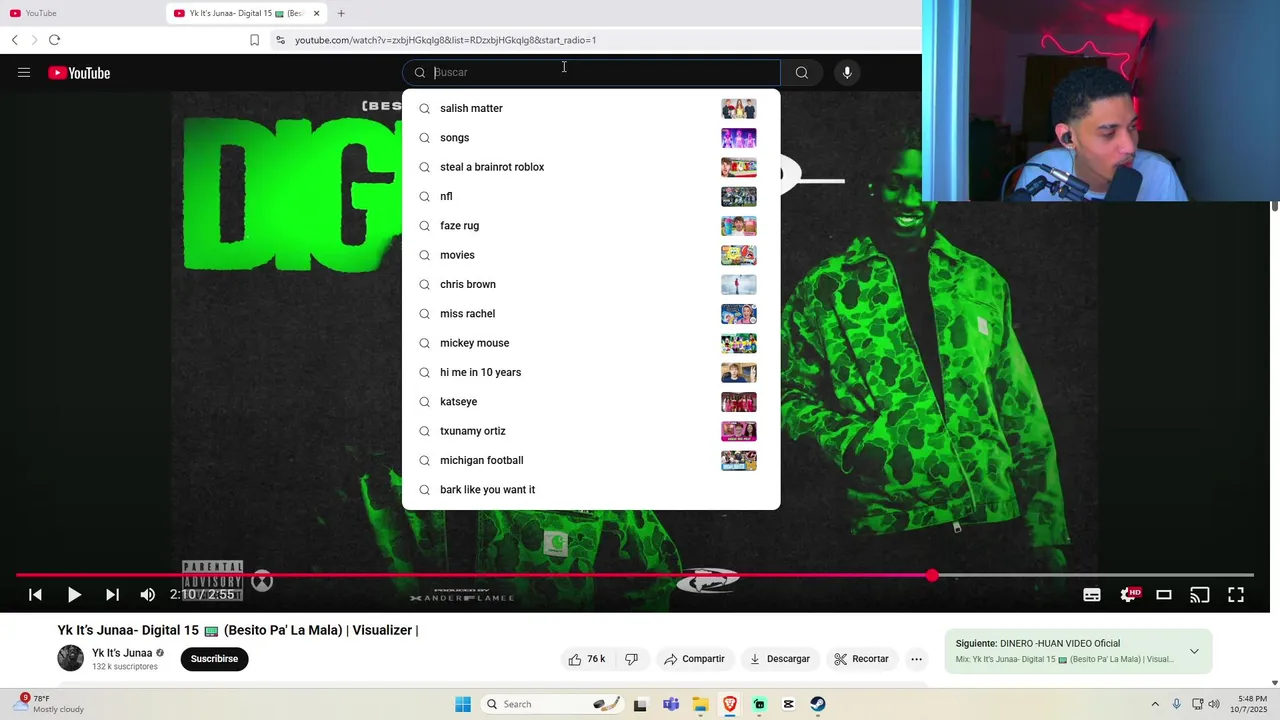1280x720 pixels.
Task: Focus the Buscar search input field
Action: click(591, 72)
